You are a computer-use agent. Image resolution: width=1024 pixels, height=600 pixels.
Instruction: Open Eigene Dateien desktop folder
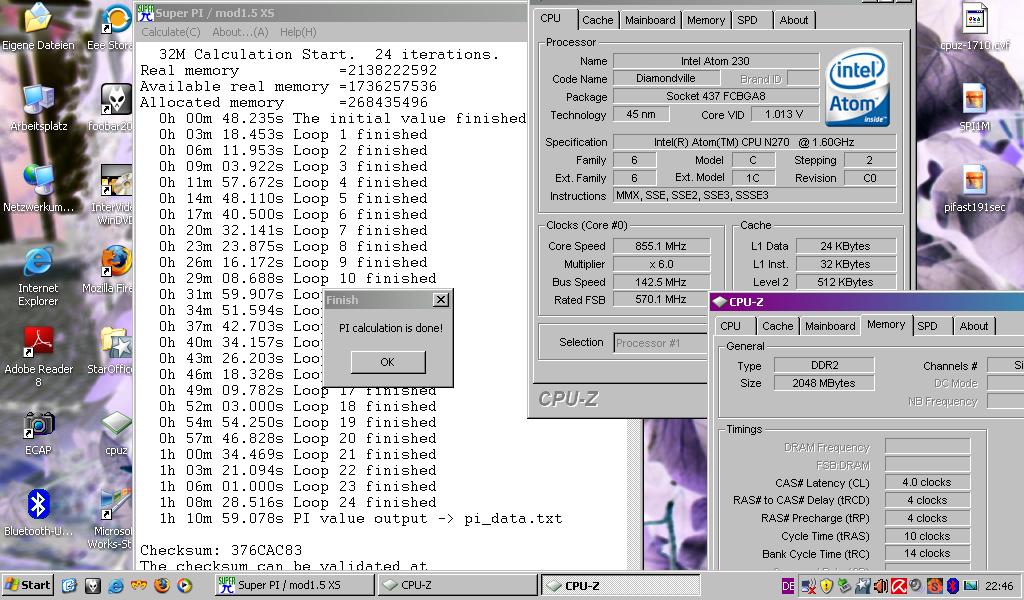(x=38, y=27)
